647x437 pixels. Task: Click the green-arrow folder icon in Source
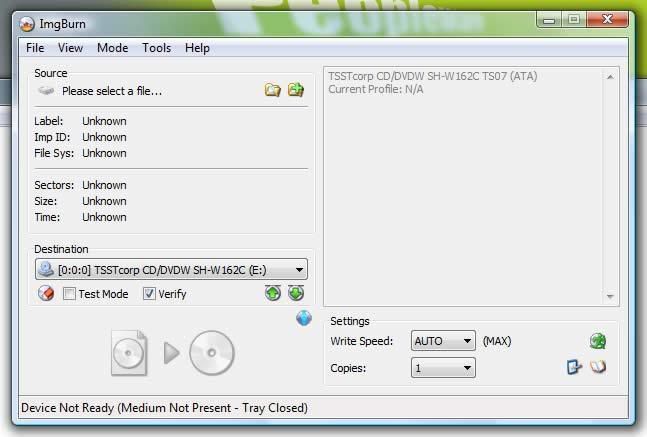tap(296, 89)
